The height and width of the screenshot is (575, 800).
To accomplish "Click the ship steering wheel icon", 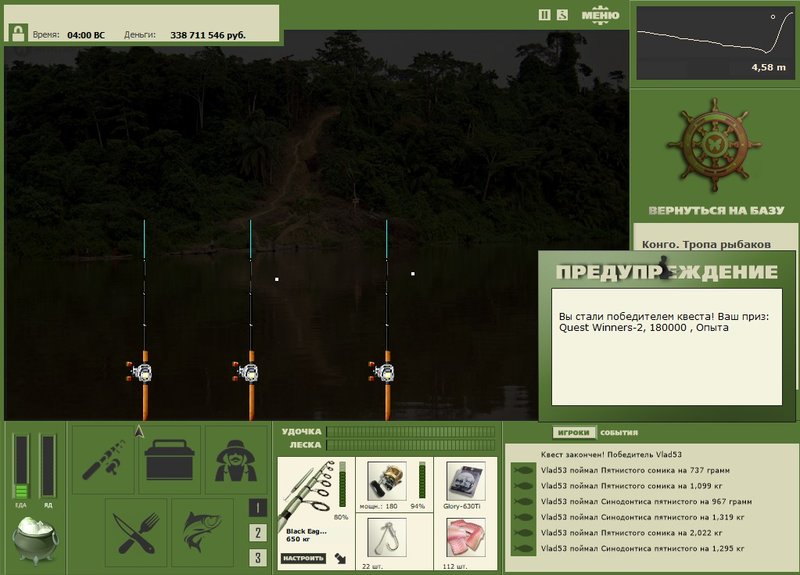I will tap(714, 146).
